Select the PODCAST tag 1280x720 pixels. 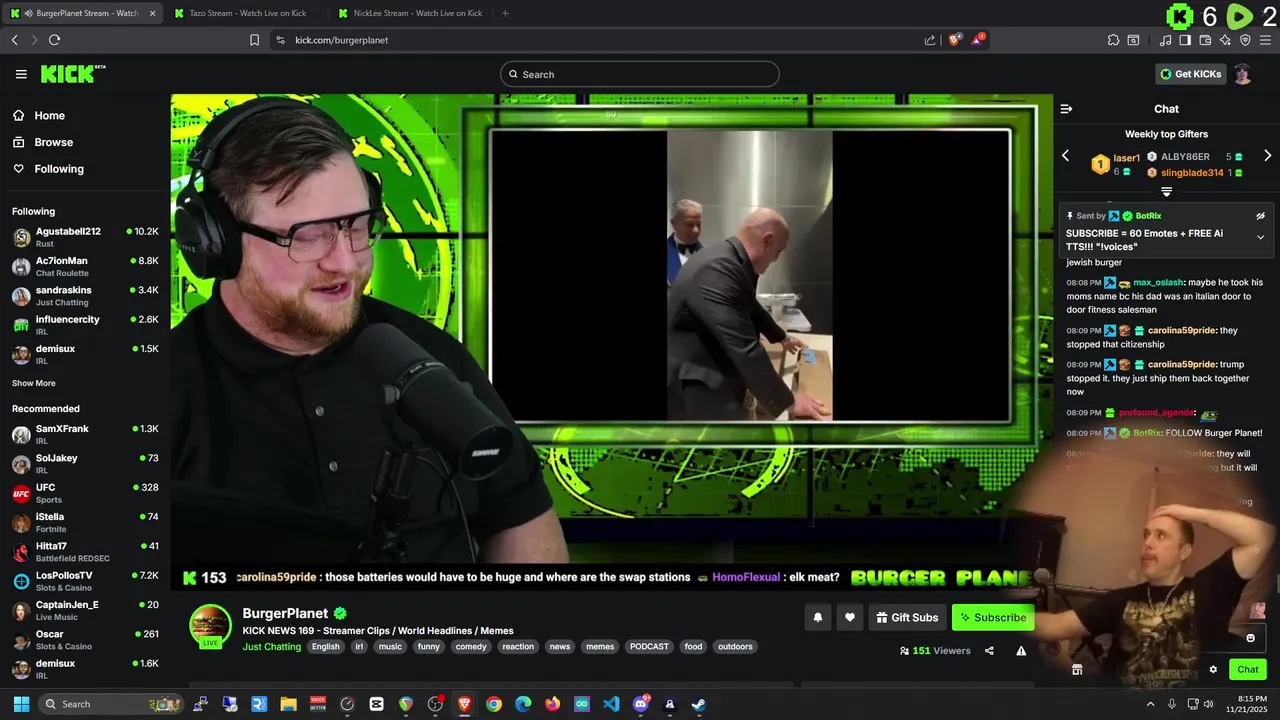pyautogui.click(x=649, y=647)
